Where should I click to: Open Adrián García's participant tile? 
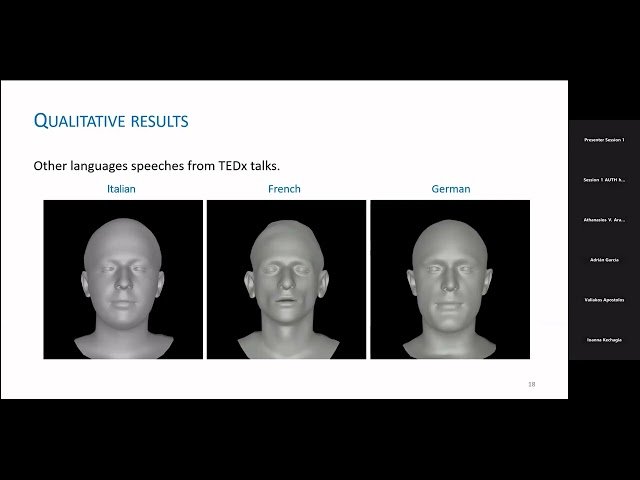[604, 260]
